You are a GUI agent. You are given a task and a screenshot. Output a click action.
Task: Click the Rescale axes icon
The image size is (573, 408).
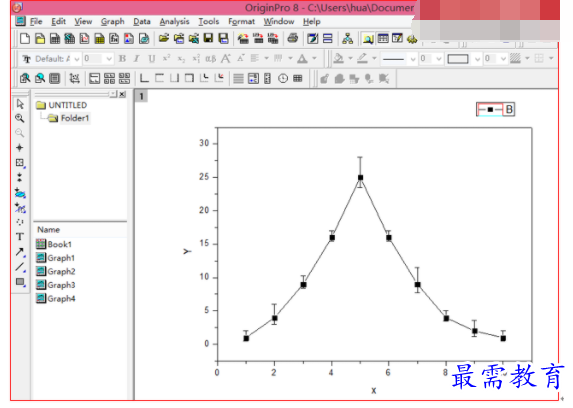click(75, 78)
